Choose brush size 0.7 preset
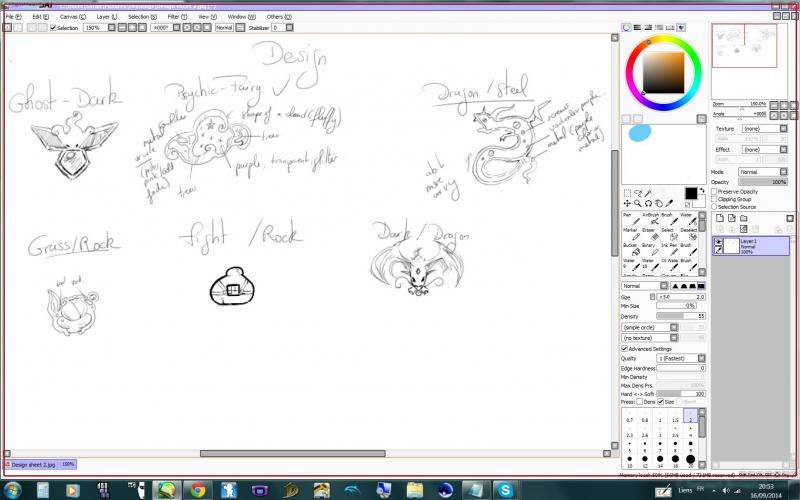Image resolution: width=800 pixels, height=500 pixels. point(630,417)
